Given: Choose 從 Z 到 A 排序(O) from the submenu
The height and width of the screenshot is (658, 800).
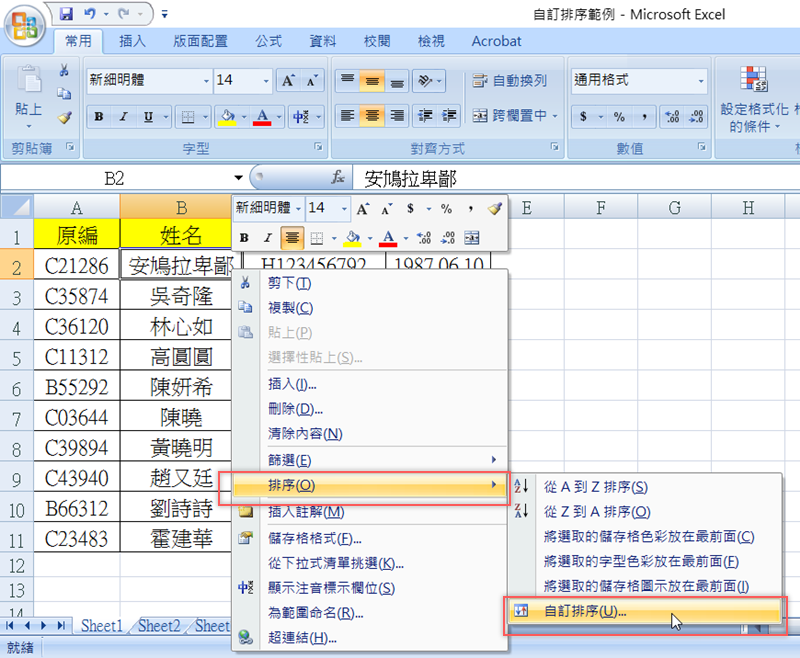Looking at the screenshot, I should 647,512.
